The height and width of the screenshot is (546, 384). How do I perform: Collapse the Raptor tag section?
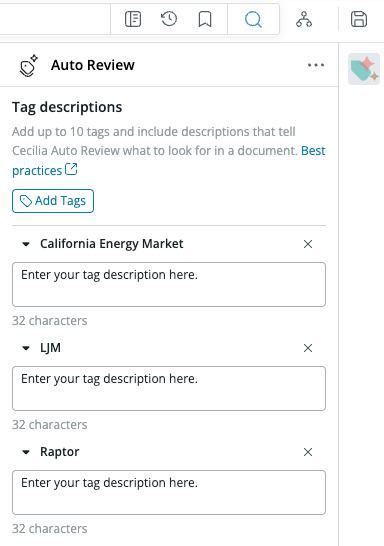26,452
